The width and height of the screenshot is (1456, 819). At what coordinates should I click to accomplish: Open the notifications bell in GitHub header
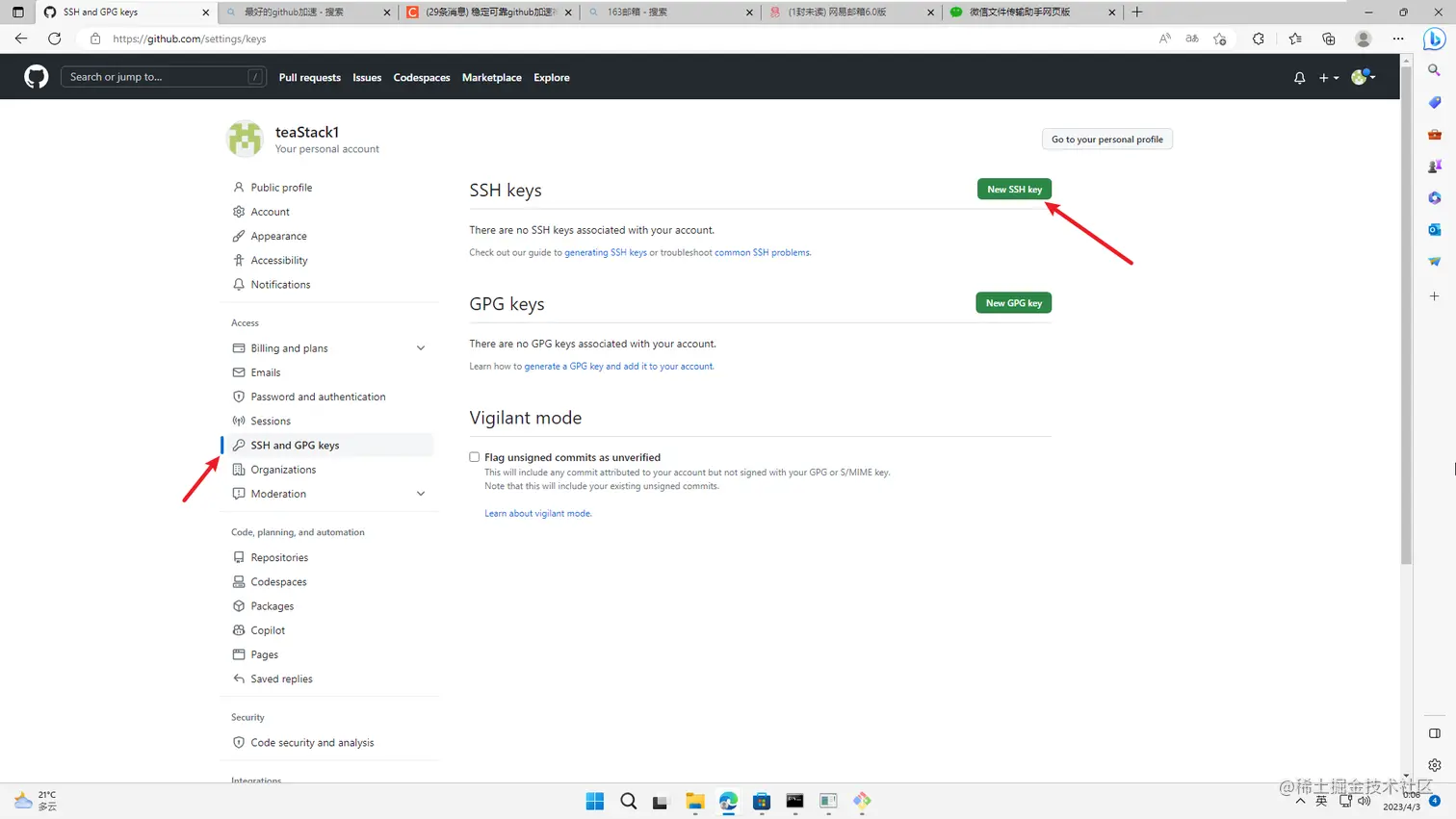pyautogui.click(x=1299, y=78)
